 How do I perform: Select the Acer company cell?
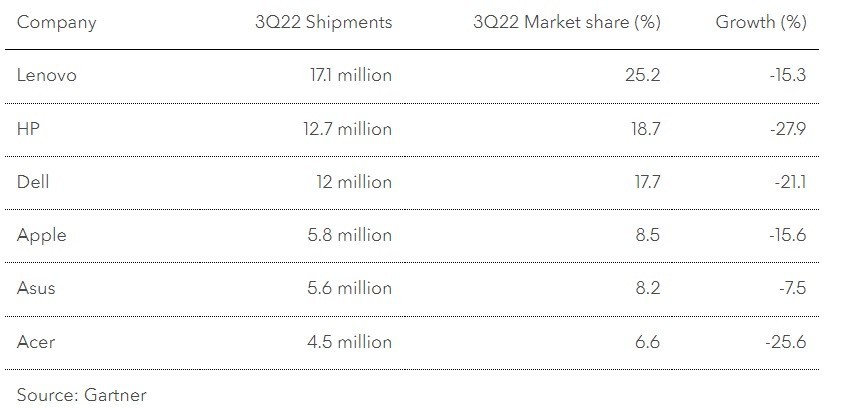36,342
